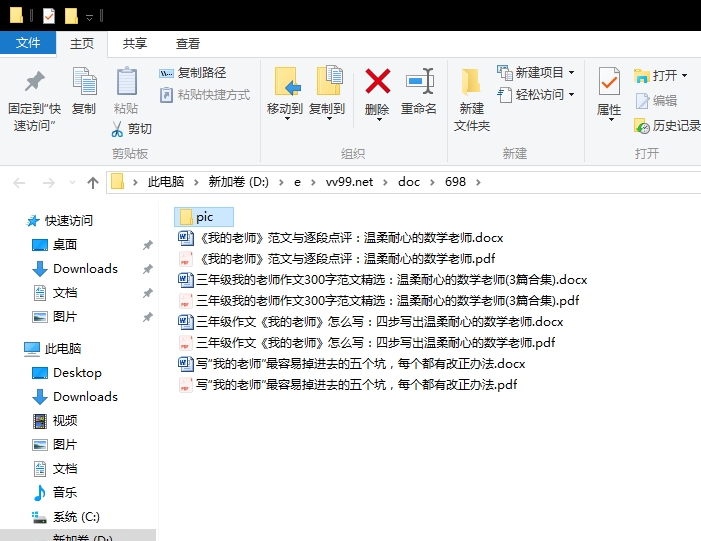Select 写"我的老师"最容易掉进去的五个坑 docx file

[351, 363]
